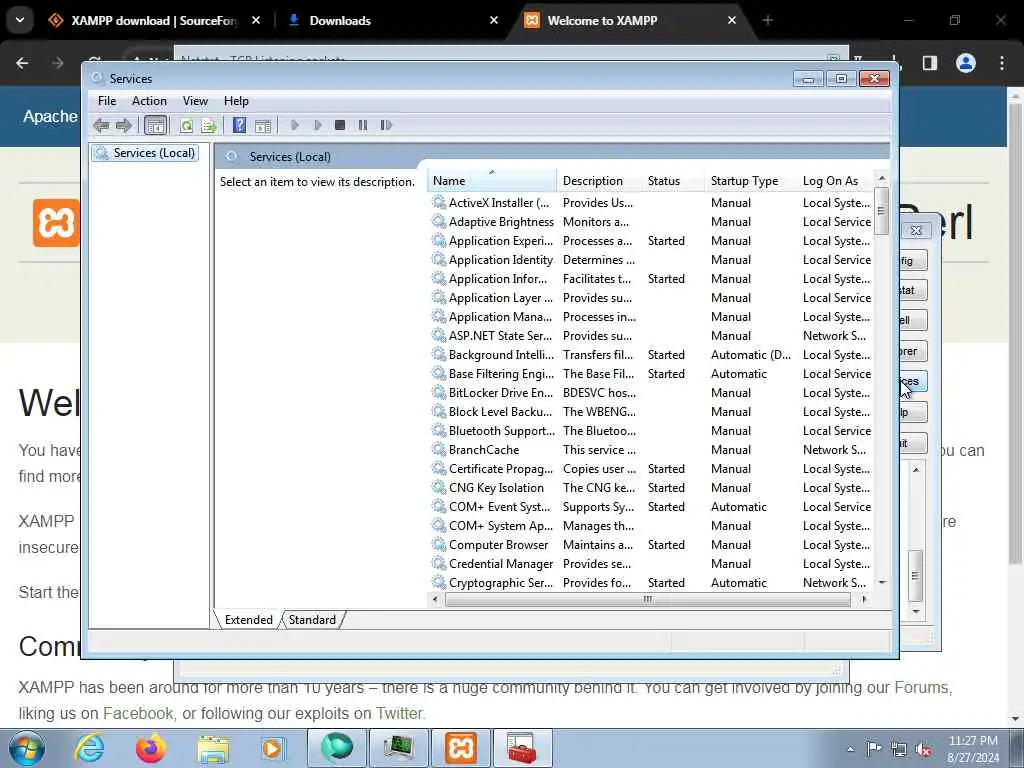This screenshot has height=768, width=1024.
Task: Select the Background Intelligent Transfer service name
Action: 501,355
